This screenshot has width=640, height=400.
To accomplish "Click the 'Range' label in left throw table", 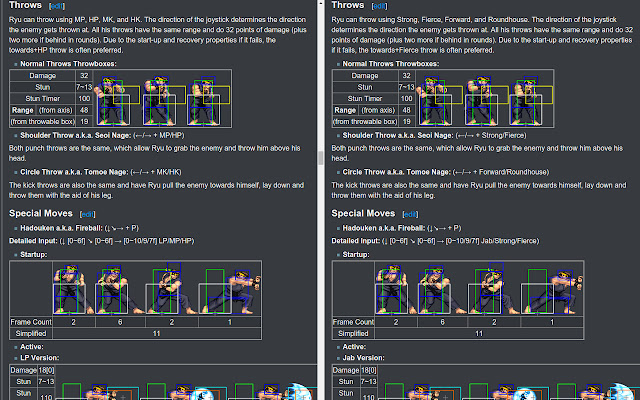I will pyautogui.click(x=22, y=110).
